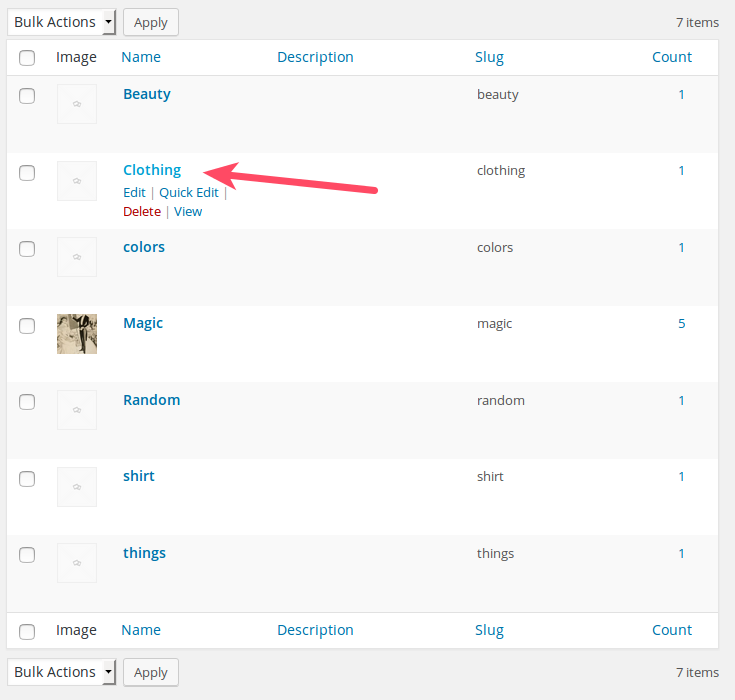This screenshot has width=735, height=700.
Task: Delete the Clothing category
Action: pos(141,212)
